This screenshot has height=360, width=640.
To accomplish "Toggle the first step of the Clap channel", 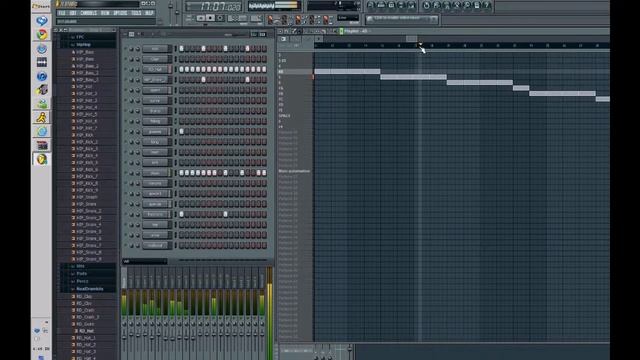I will pyautogui.click(x=182, y=59).
